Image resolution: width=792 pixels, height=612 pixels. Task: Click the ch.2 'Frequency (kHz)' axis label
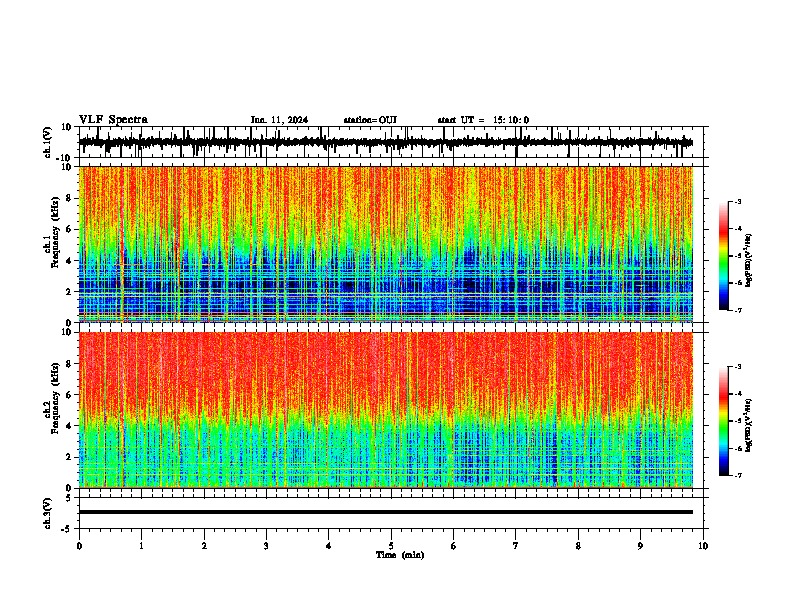pyautogui.click(x=55, y=398)
